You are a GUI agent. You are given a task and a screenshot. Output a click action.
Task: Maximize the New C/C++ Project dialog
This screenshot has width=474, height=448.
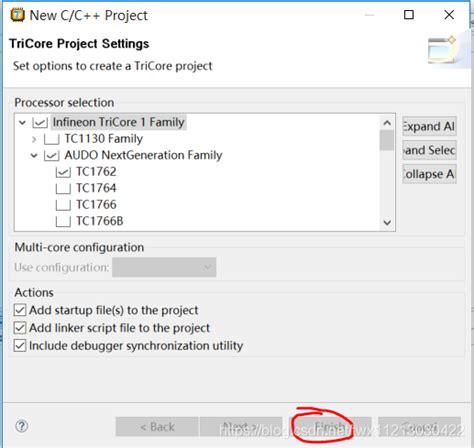[409, 15]
